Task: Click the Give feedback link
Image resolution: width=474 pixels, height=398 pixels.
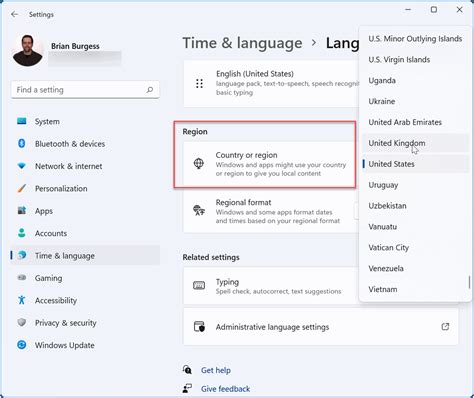Action: (x=225, y=389)
